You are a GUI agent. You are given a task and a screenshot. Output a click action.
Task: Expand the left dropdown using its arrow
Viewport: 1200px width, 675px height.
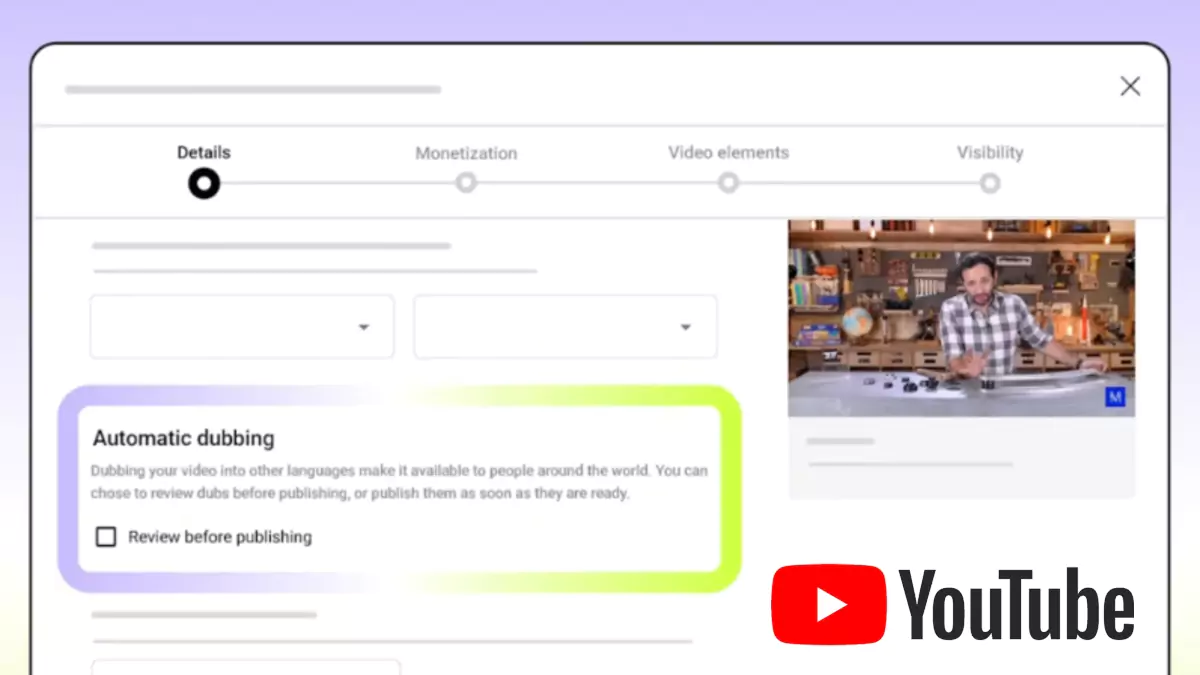point(364,327)
